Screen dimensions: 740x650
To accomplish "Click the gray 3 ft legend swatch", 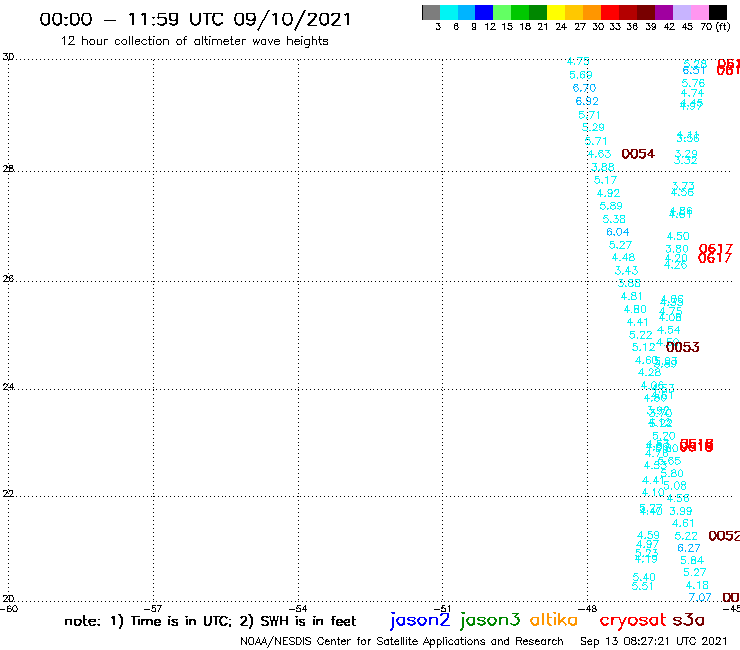I will pos(431,12).
